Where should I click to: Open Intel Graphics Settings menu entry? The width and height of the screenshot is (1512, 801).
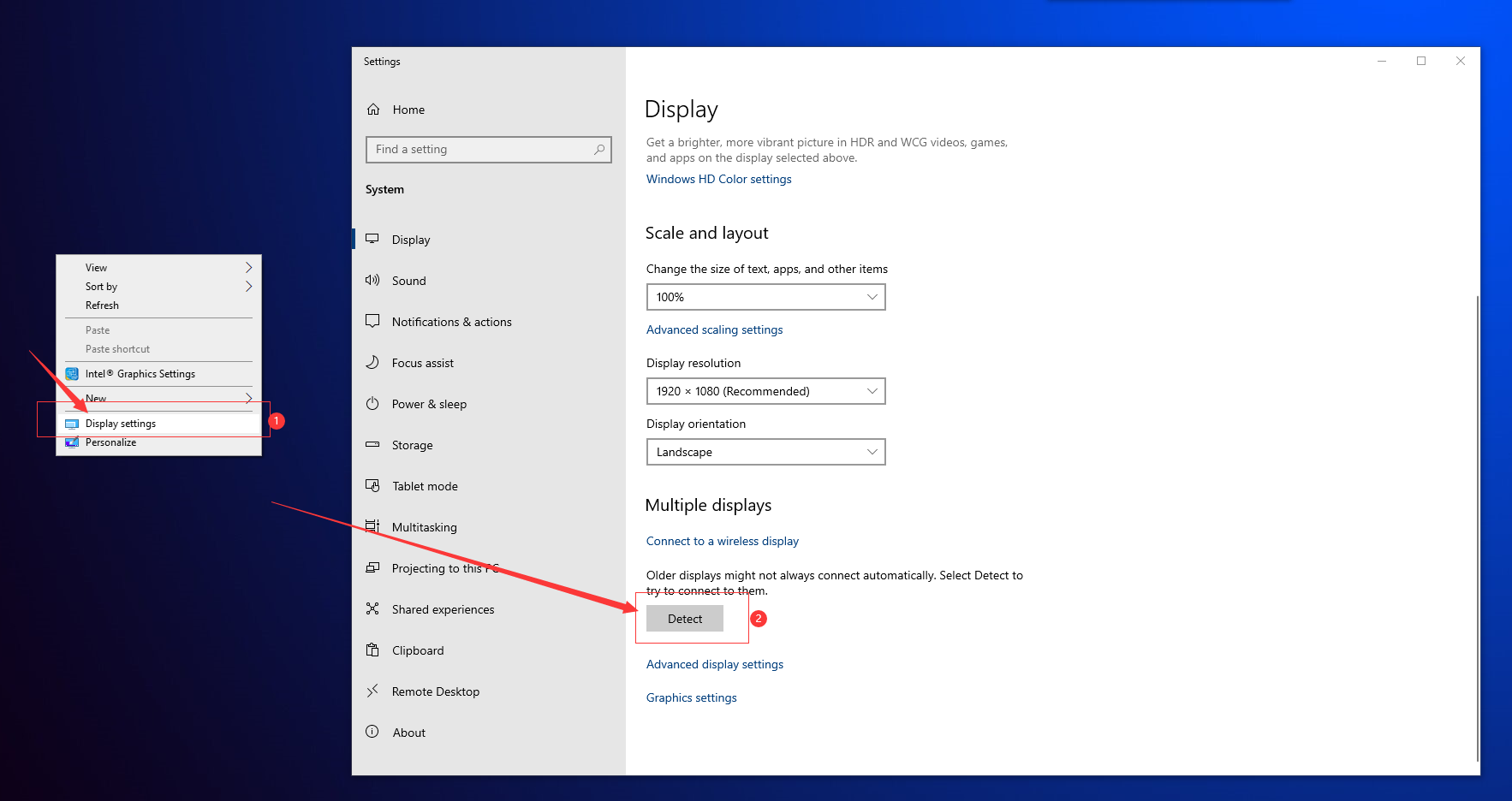point(158,374)
